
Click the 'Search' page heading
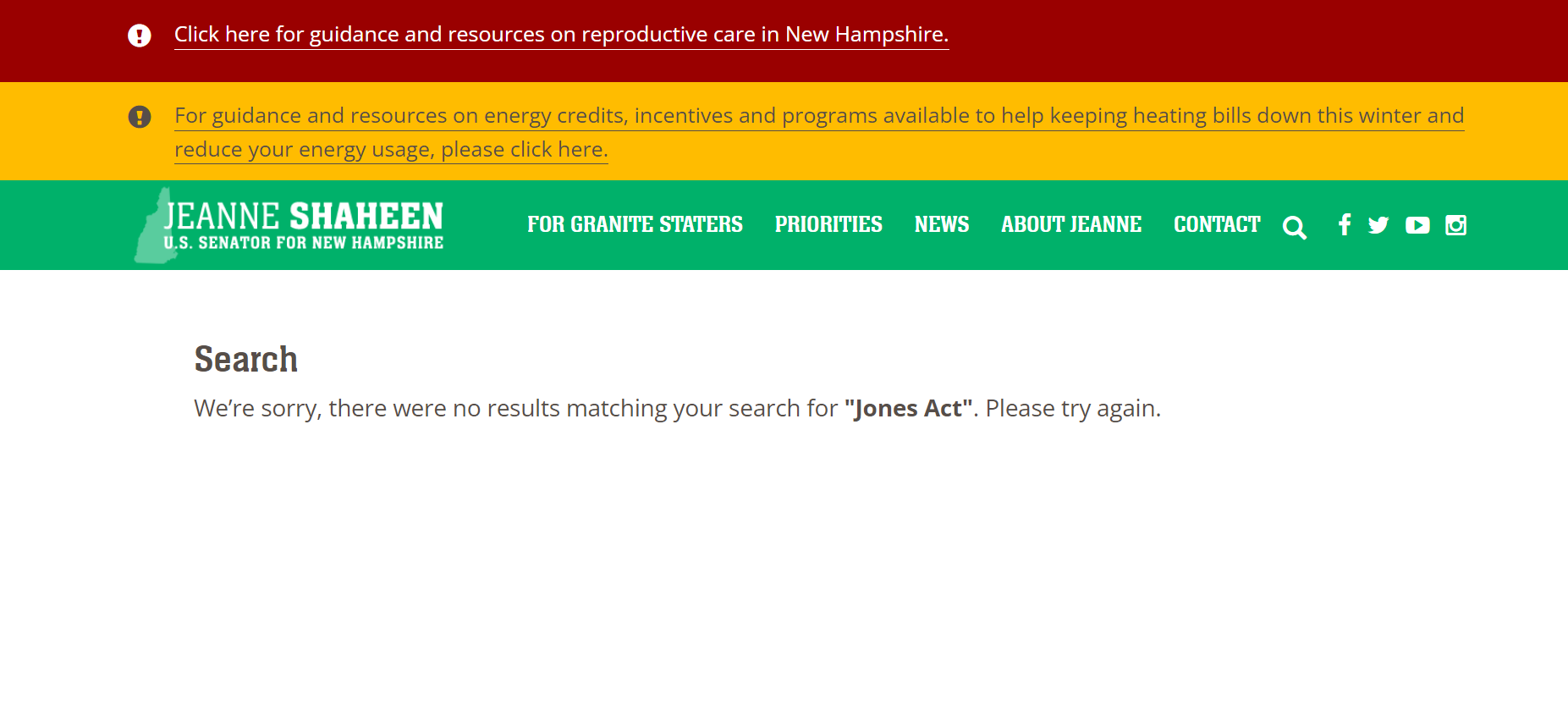coord(246,360)
